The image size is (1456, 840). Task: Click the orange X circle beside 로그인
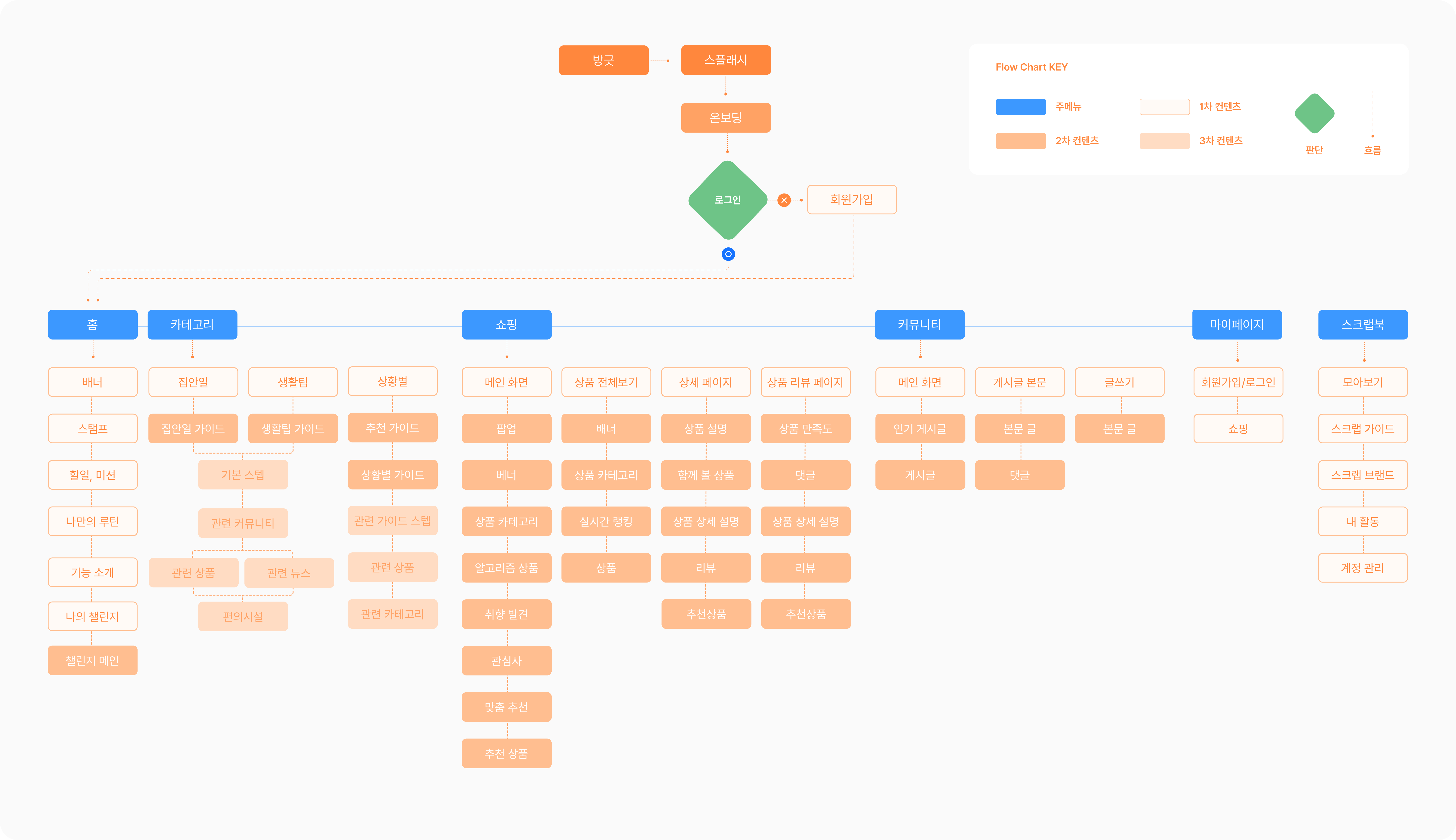784,200
